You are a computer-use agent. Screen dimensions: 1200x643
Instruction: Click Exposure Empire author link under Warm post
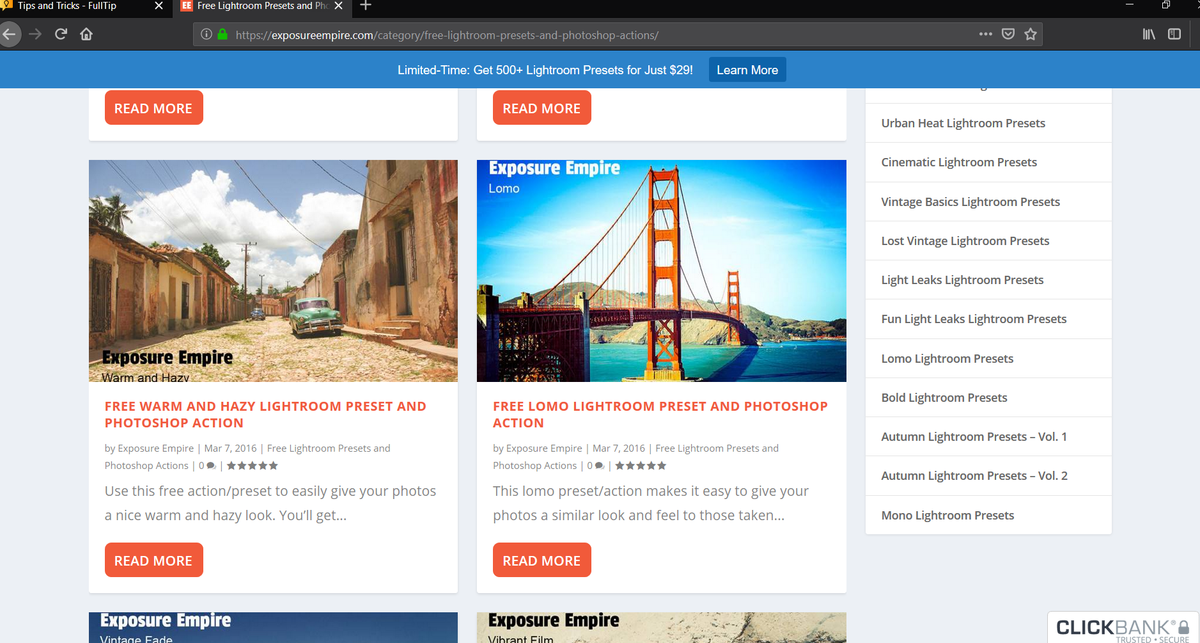[156, 448]
